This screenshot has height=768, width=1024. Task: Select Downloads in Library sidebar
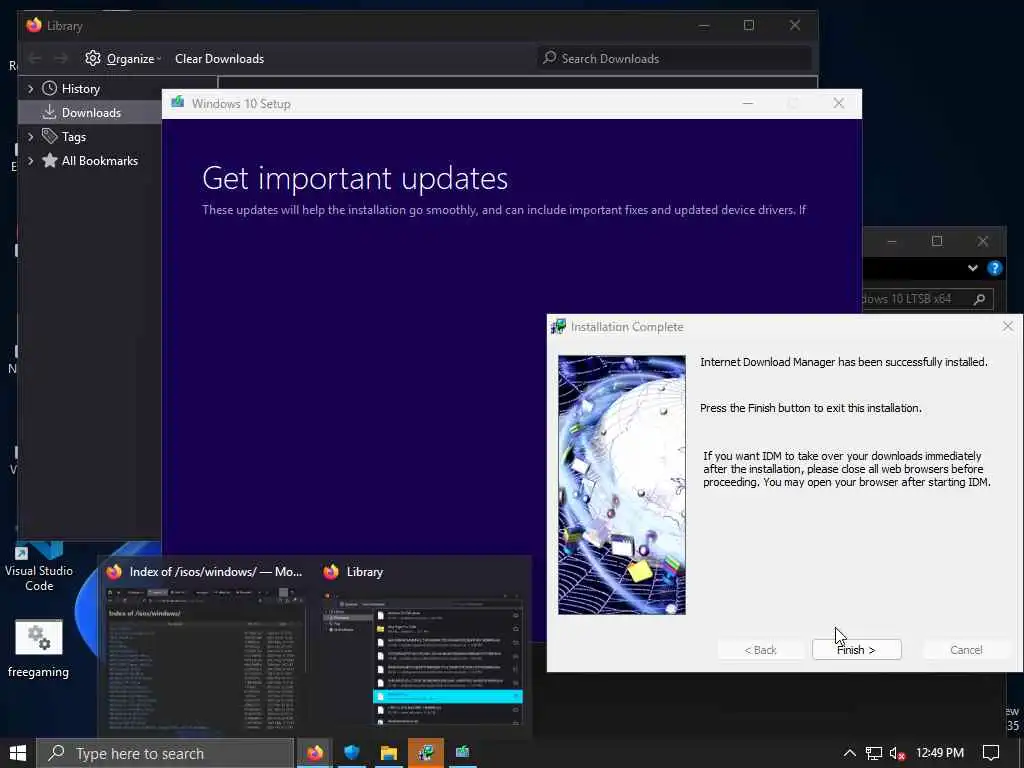click(x=91, y=113)
